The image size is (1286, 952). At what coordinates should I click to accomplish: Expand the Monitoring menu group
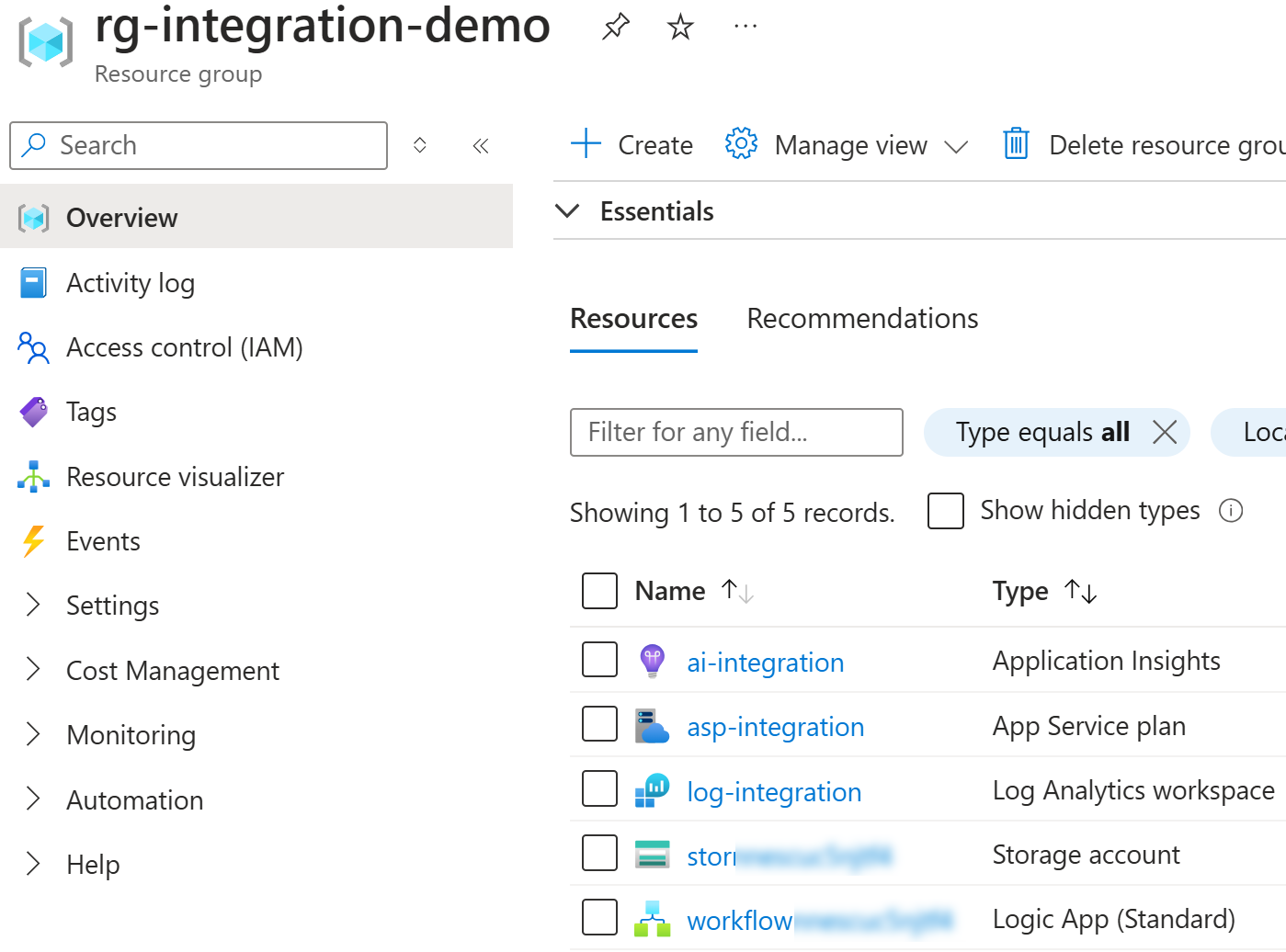click(x=34, y=733)
